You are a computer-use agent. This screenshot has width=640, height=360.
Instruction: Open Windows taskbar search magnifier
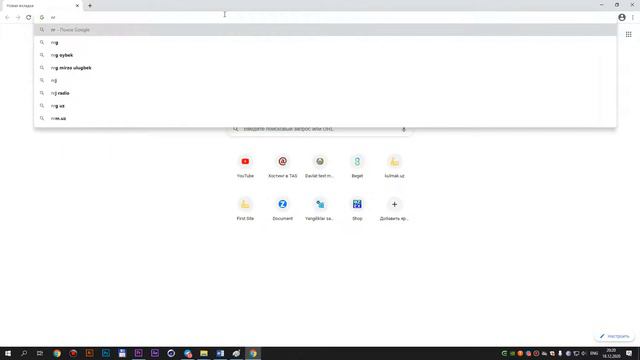(24, 353)
